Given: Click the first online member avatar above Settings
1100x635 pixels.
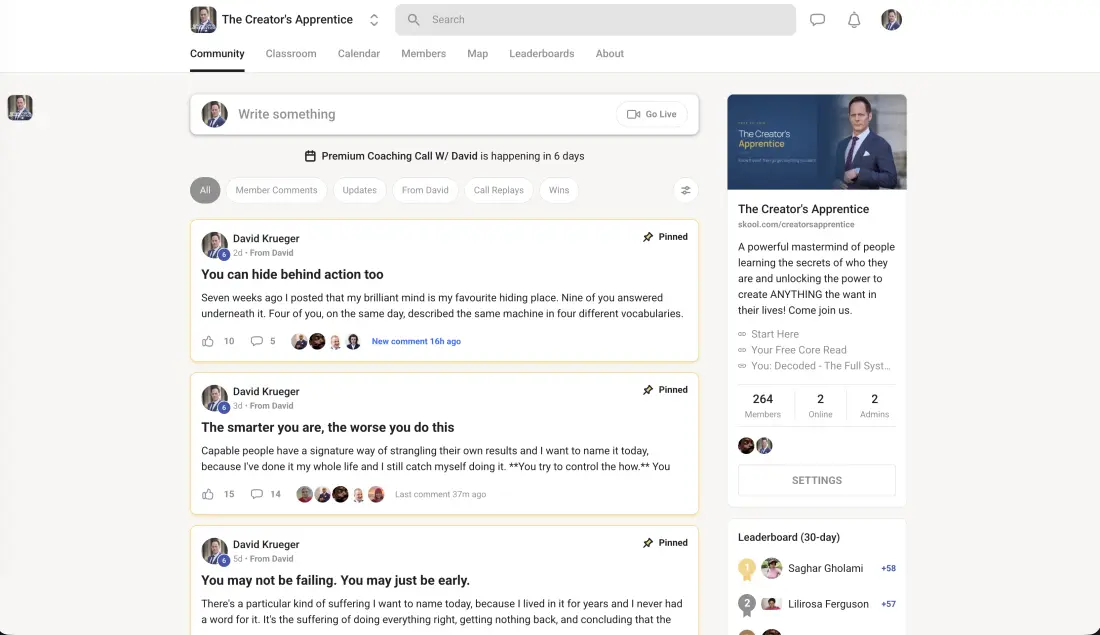Looking at the screenshot, I should 746,446.
